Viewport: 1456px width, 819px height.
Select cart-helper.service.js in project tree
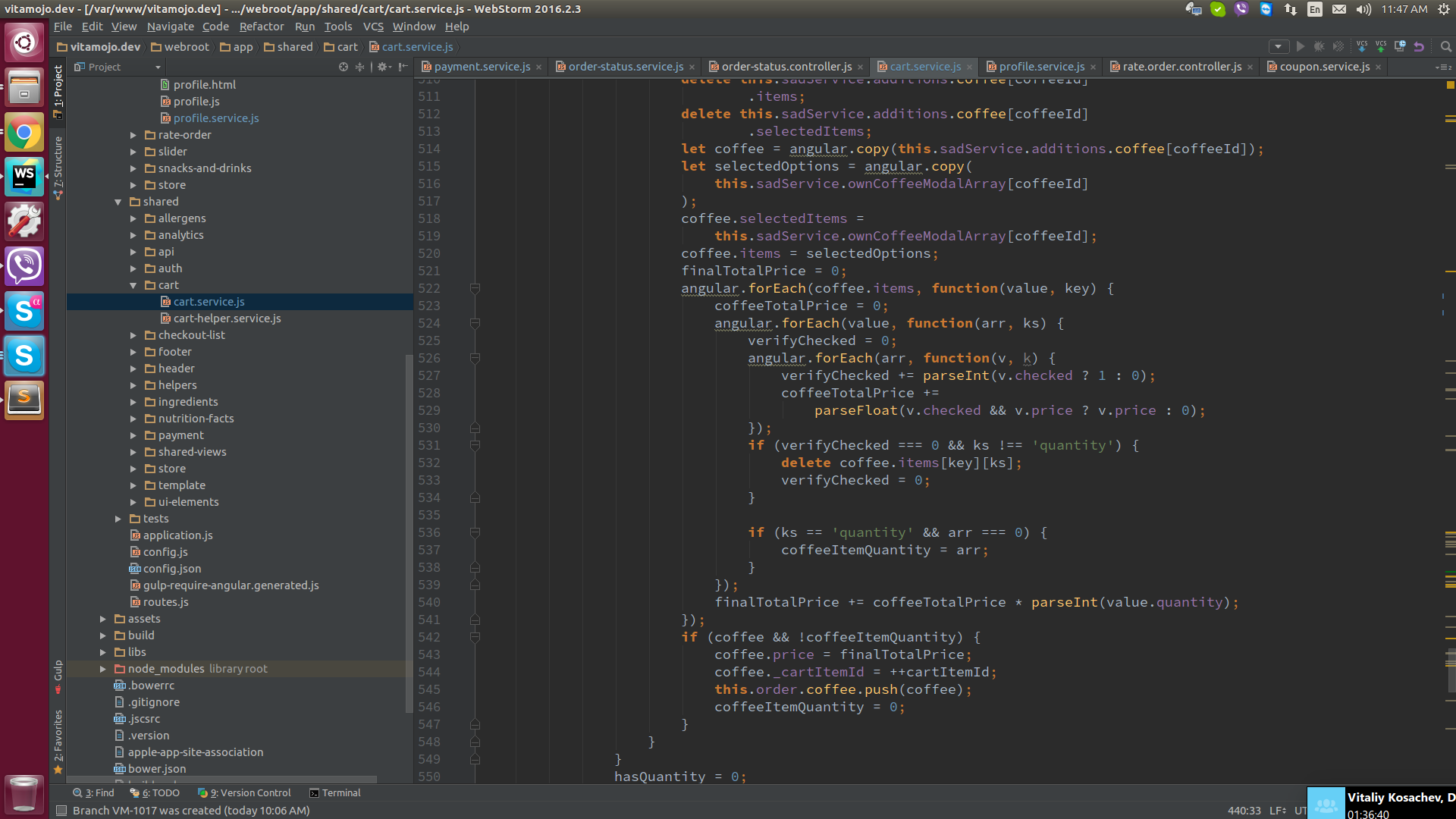coord(227,318)
